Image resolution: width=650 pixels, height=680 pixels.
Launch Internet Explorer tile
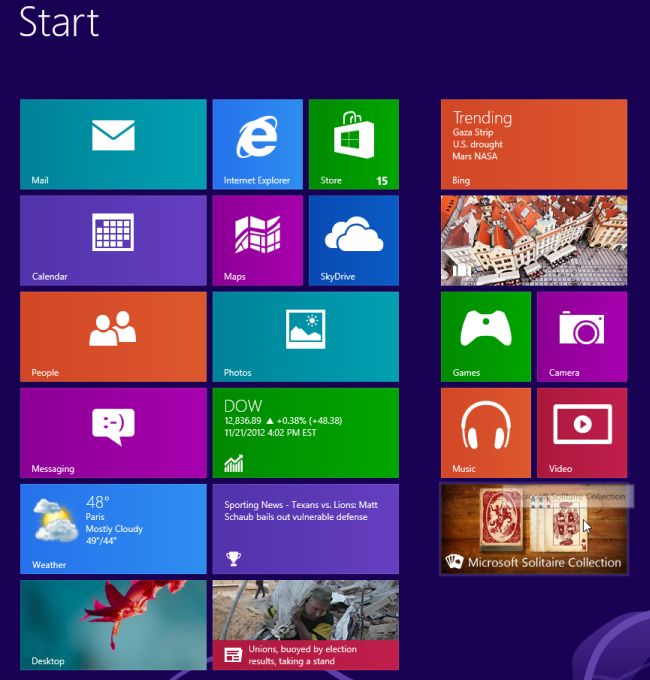[x=258, y=144]
